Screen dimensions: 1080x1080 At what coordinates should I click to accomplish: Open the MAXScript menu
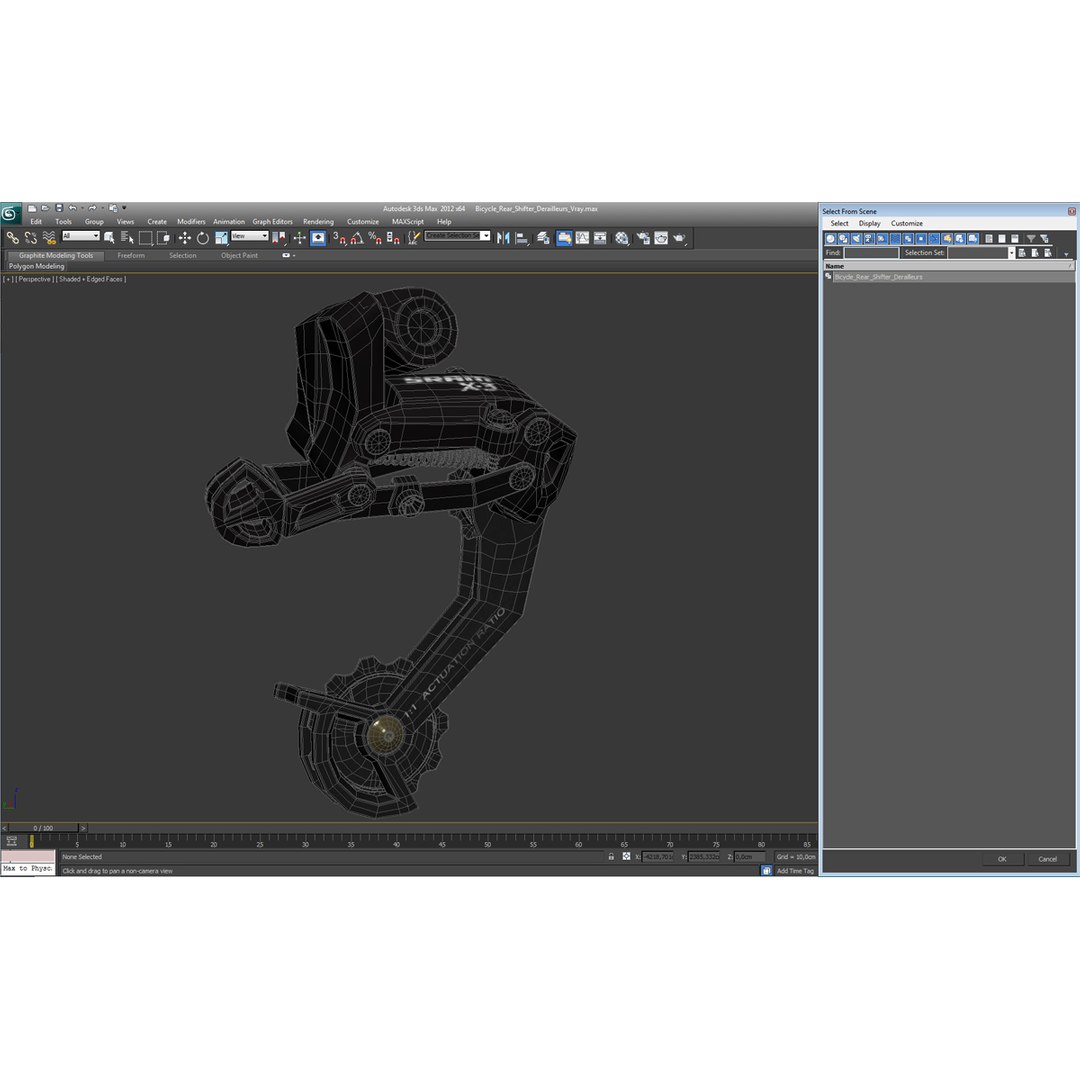408,222
